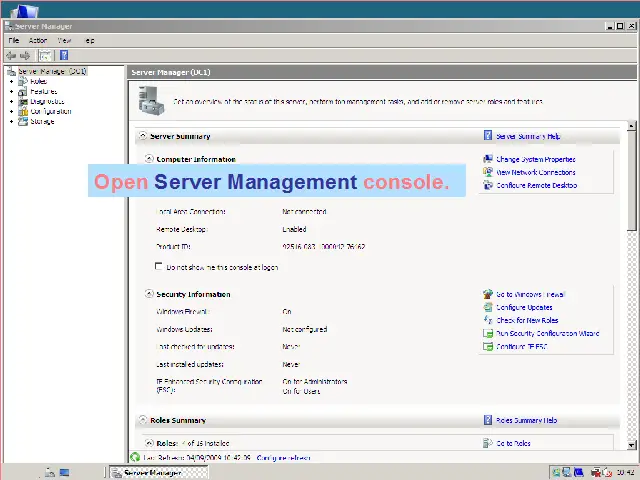Viewport: 640px width, 480px height.
Task: Open View Network Connections link
Action: pyautogui.click(x=536, y=172)
